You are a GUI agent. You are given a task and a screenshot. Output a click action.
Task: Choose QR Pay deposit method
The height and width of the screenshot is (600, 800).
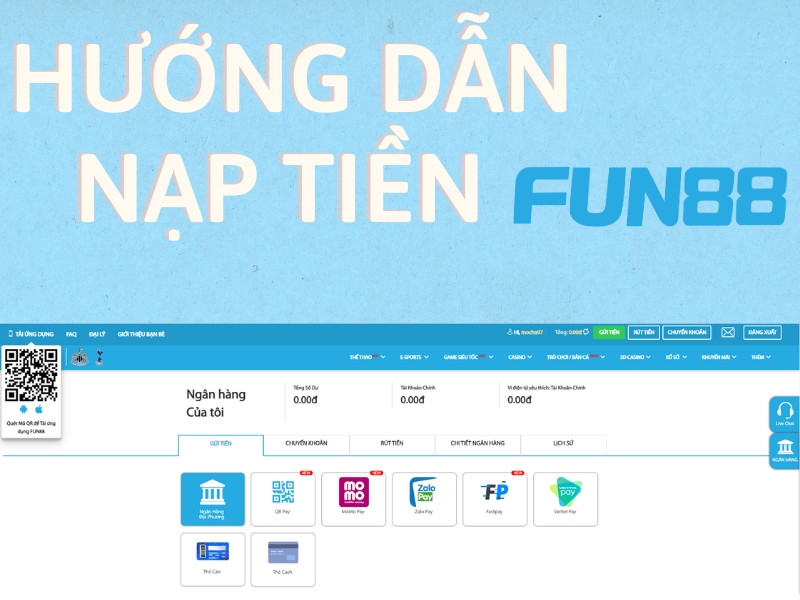[283, 499]
